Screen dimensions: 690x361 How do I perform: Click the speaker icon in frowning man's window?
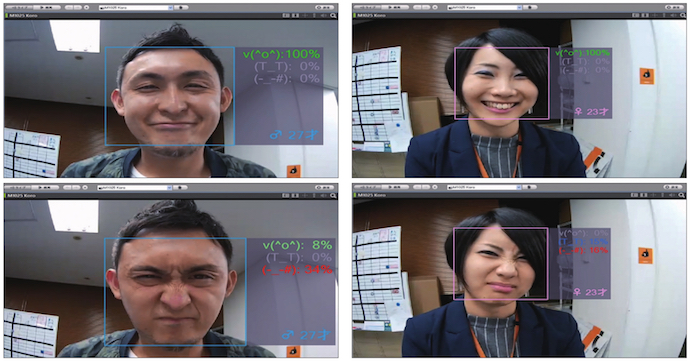tap(323, 195)
